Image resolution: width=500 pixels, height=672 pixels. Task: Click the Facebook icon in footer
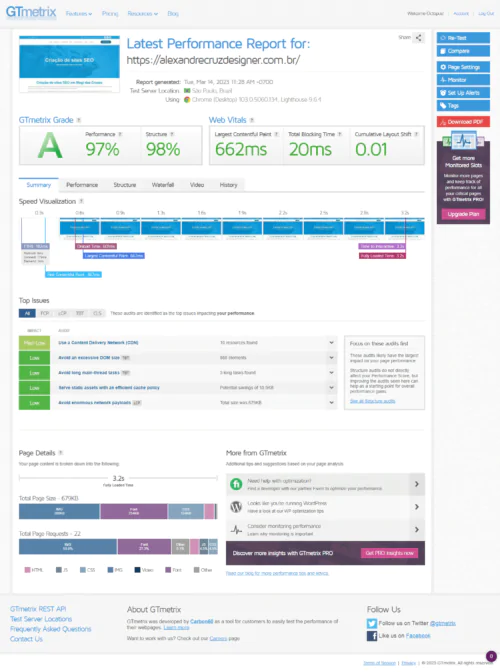click(x=371, y=636)
